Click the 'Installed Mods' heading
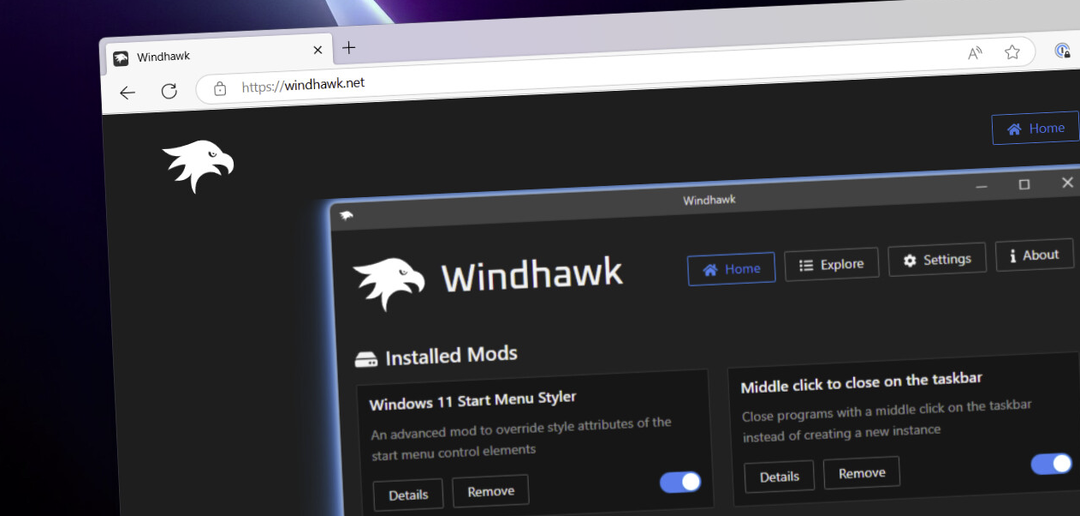The height and width of the screenshot is (516, 1080). (x=451, y=355)
